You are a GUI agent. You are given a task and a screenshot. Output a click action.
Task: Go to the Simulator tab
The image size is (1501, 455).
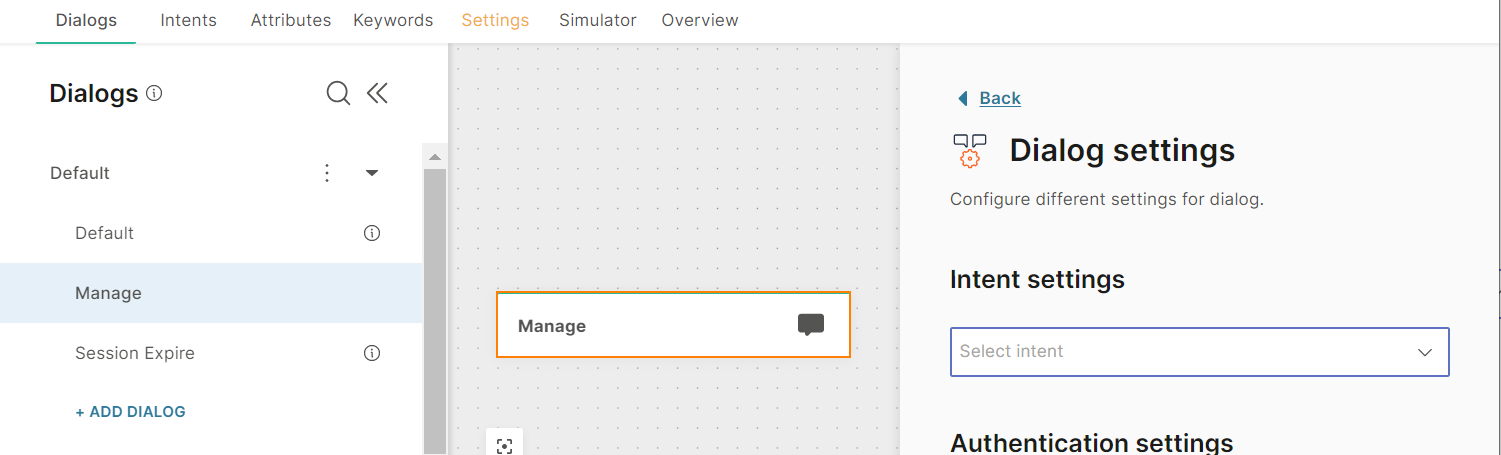tap(598, 20)
